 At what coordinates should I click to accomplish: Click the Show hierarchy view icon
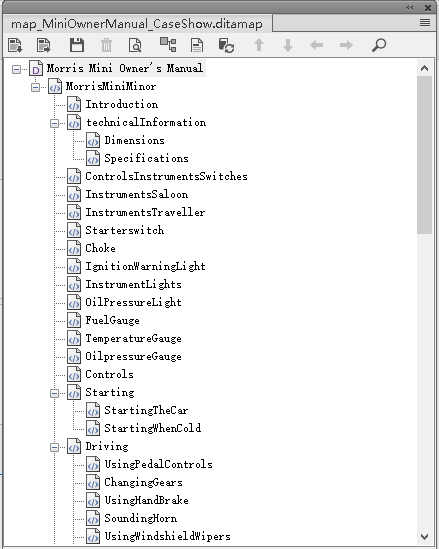pos(168,45)
